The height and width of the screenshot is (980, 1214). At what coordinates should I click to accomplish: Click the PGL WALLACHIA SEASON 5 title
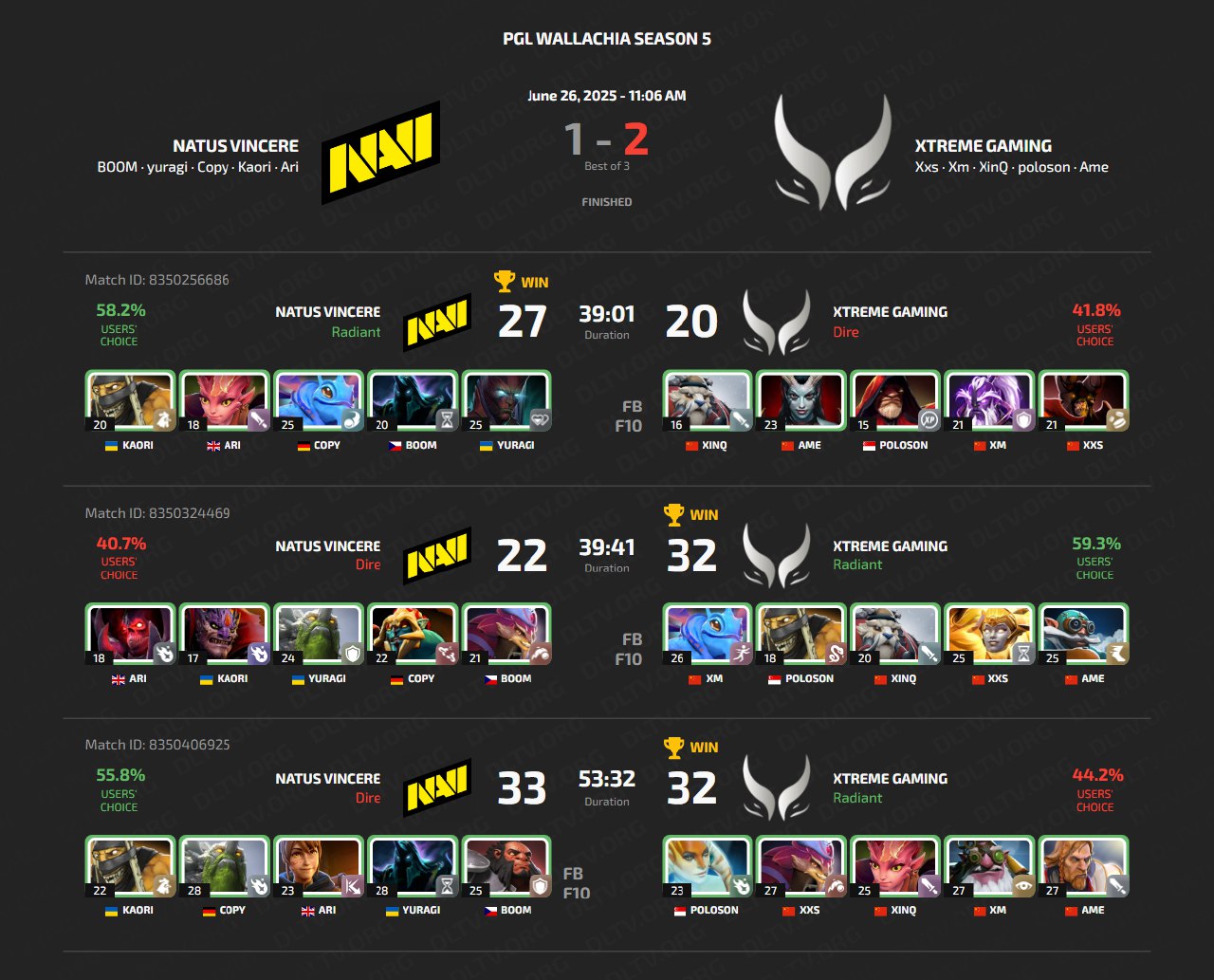607,39
